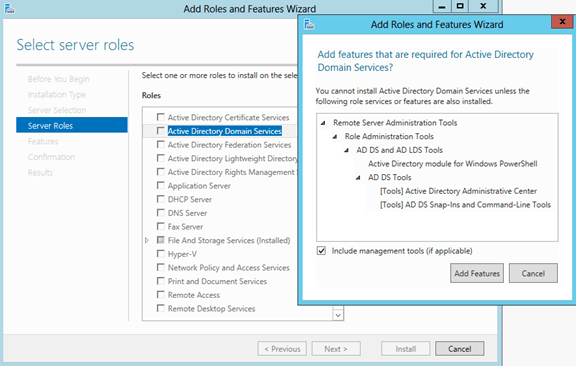Click the Add Features button
The height and width of the screenshot is (366, 576).
coord(477,273)
